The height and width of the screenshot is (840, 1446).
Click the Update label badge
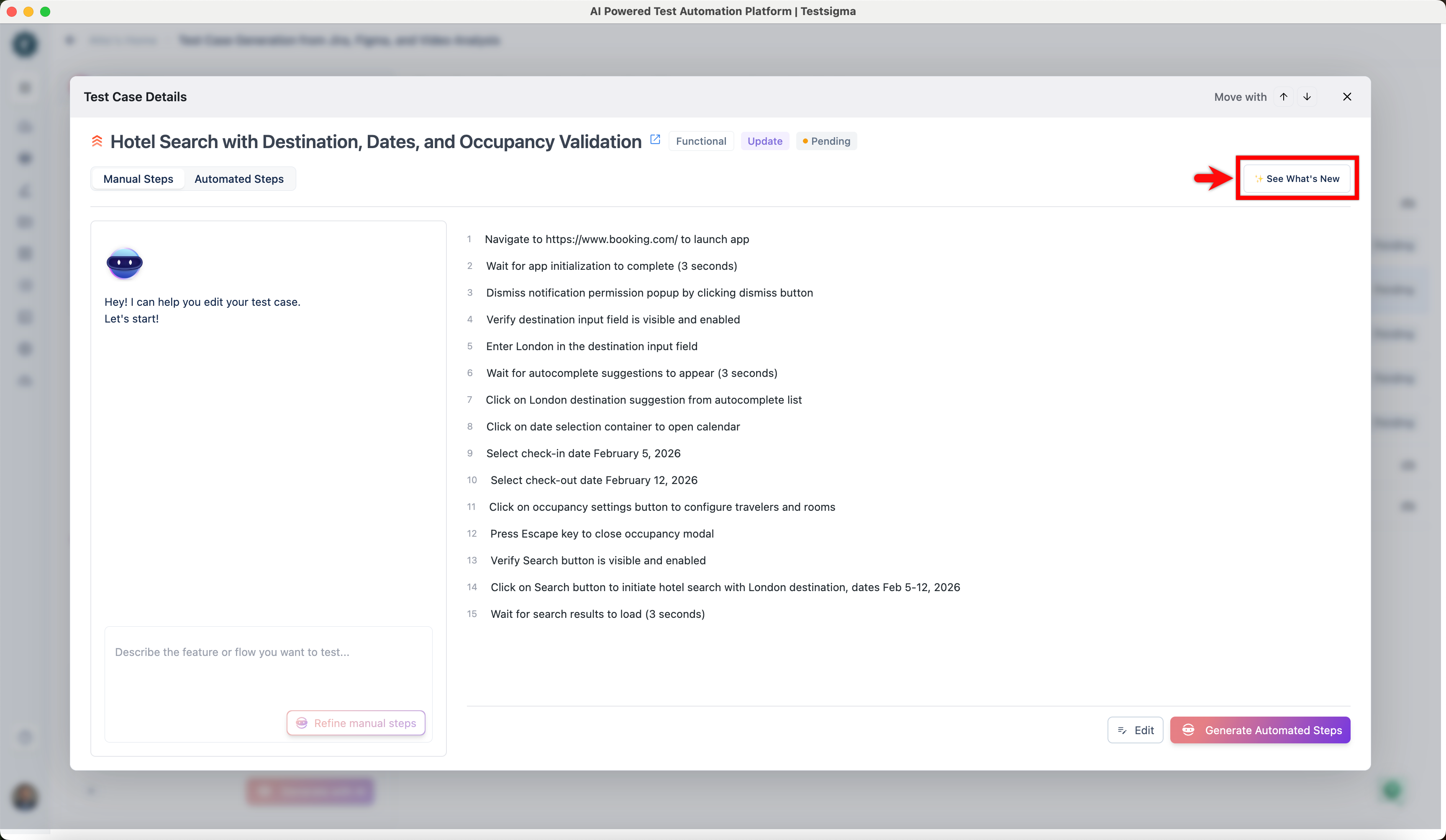(x=764, y=141)
